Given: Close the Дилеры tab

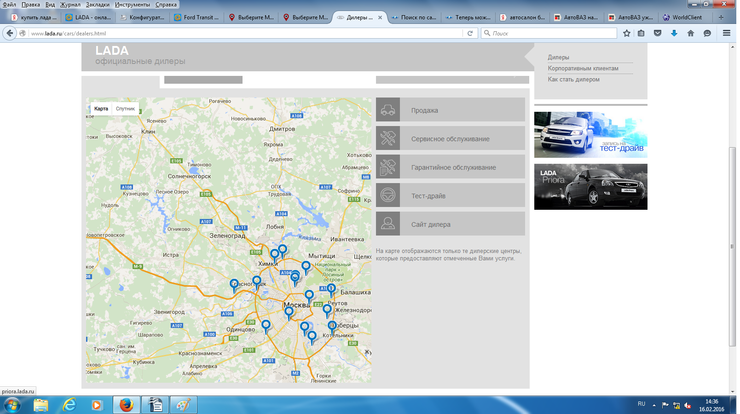Looking at the screenshot, I should 380,17.
